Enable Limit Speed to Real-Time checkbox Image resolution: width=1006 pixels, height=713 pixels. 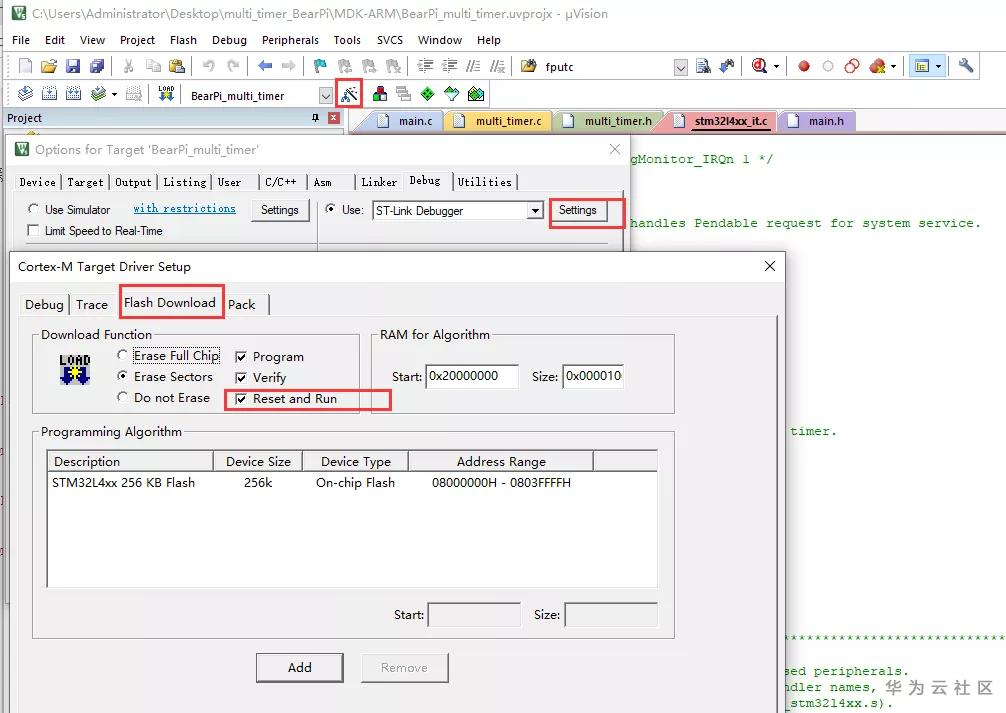(33, 230)
